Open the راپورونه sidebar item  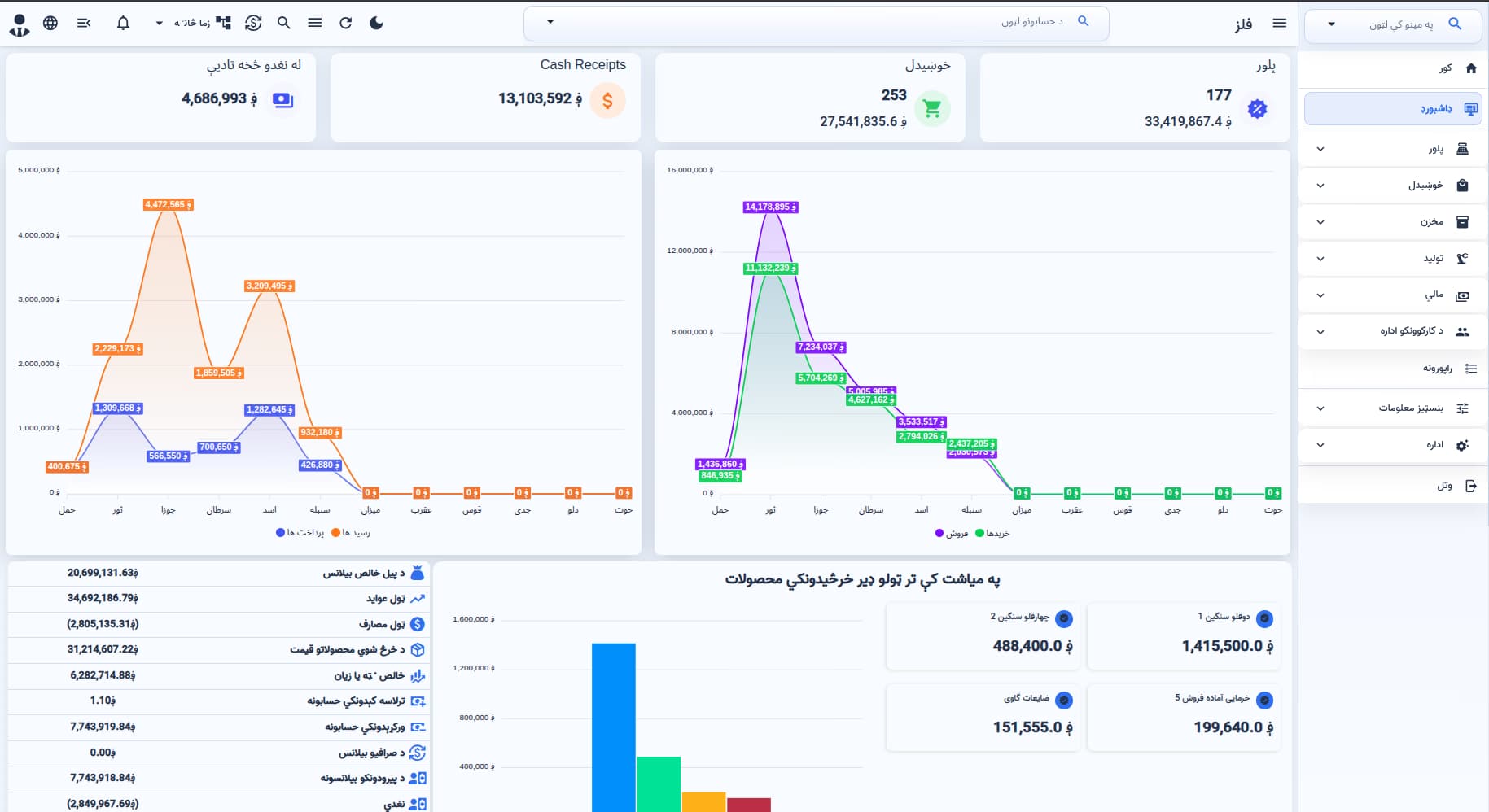coord(1394,369)
